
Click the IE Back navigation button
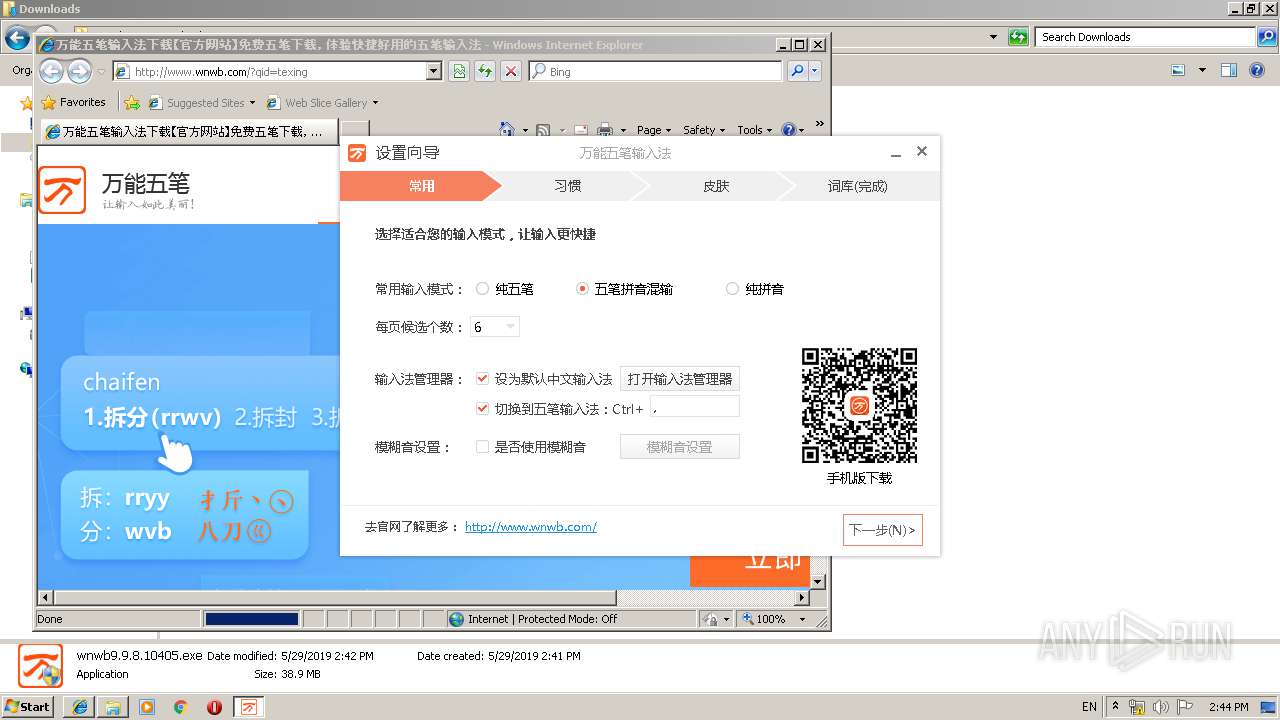(52, 71)
